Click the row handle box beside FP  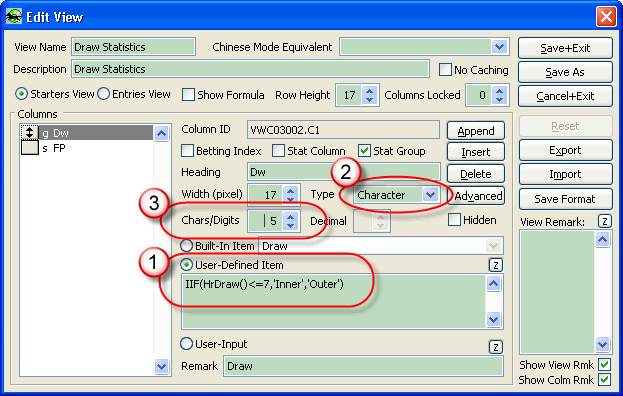pos(29,148)
